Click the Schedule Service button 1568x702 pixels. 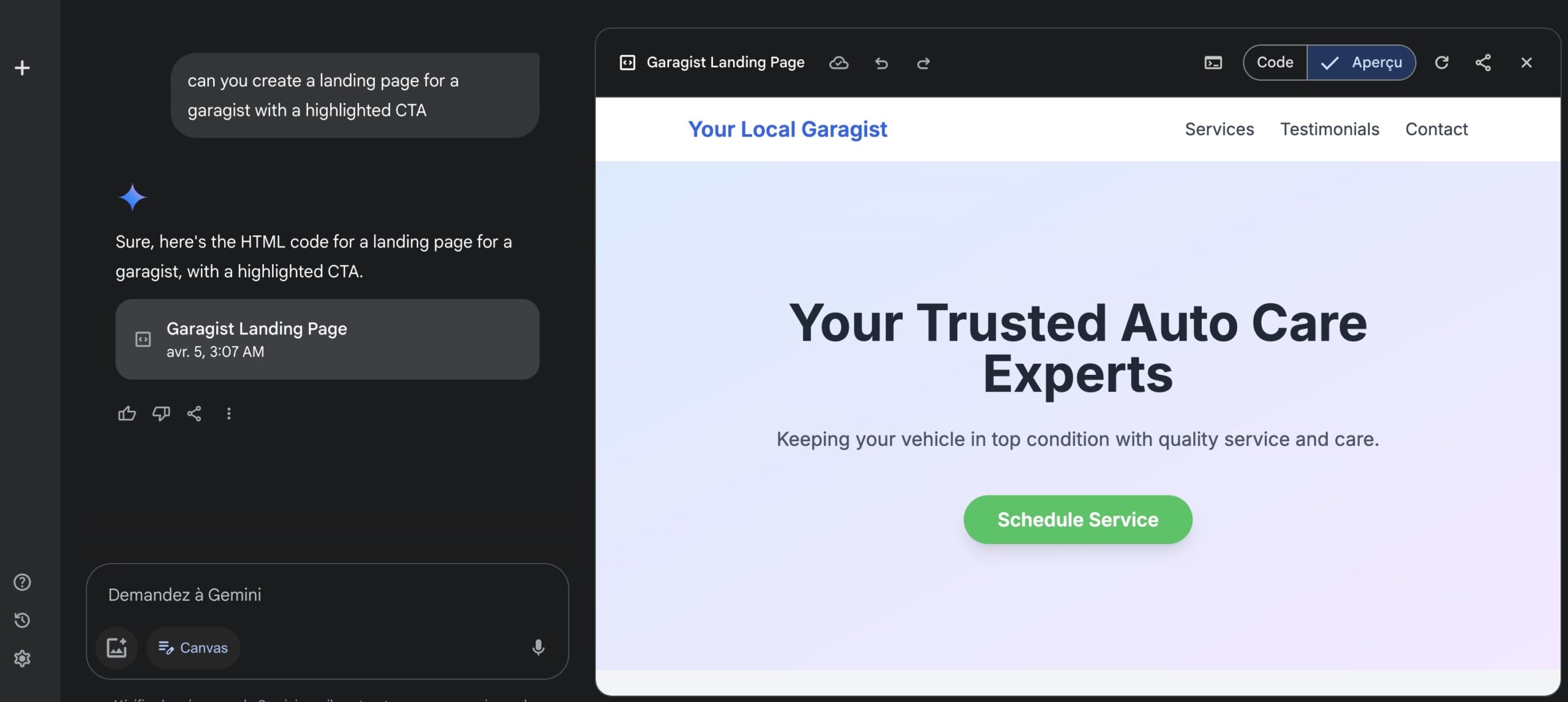click(1077, 519)
